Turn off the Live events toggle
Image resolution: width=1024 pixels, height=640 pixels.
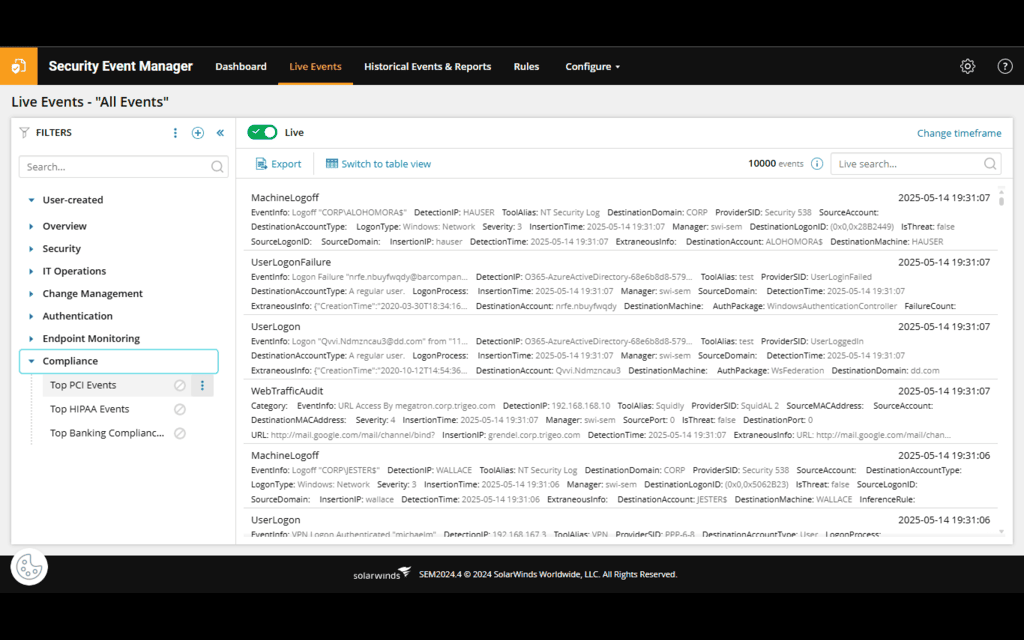point(262,132)
